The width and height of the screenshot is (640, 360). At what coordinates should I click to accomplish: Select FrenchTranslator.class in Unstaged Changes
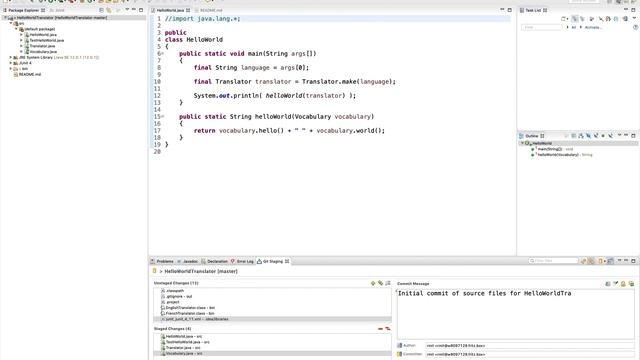[187, 313]
